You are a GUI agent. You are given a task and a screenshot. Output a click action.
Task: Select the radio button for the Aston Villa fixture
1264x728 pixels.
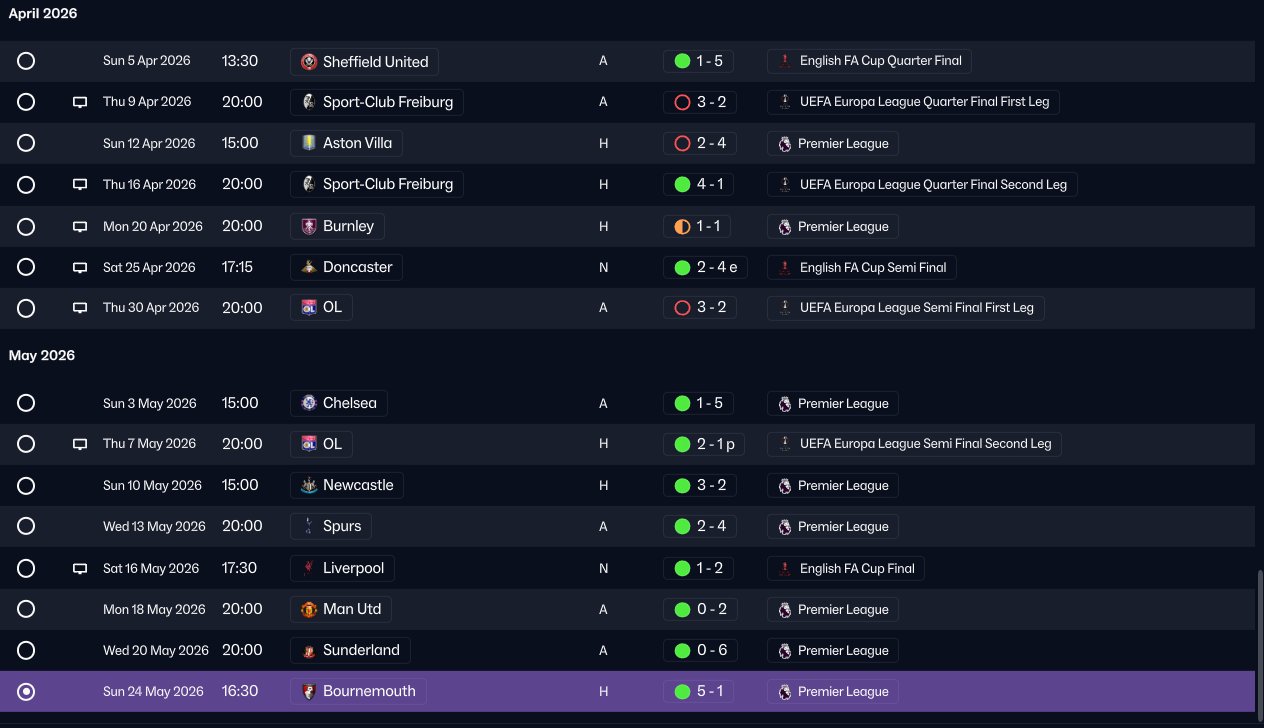click(x=26, y=143)
